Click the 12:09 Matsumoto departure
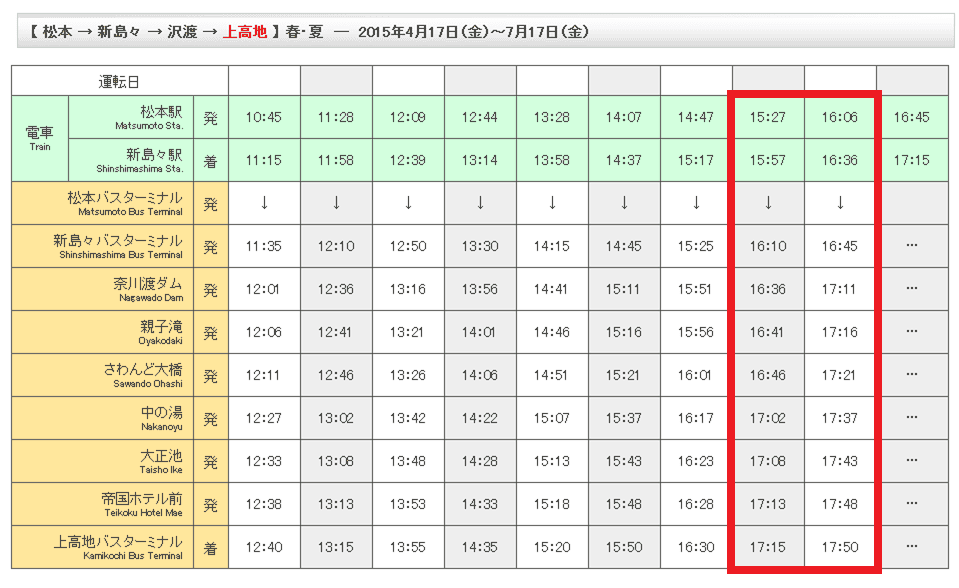The height and width of the screenshot is (588, 959). pyautogui.click(x=408, y=117)
